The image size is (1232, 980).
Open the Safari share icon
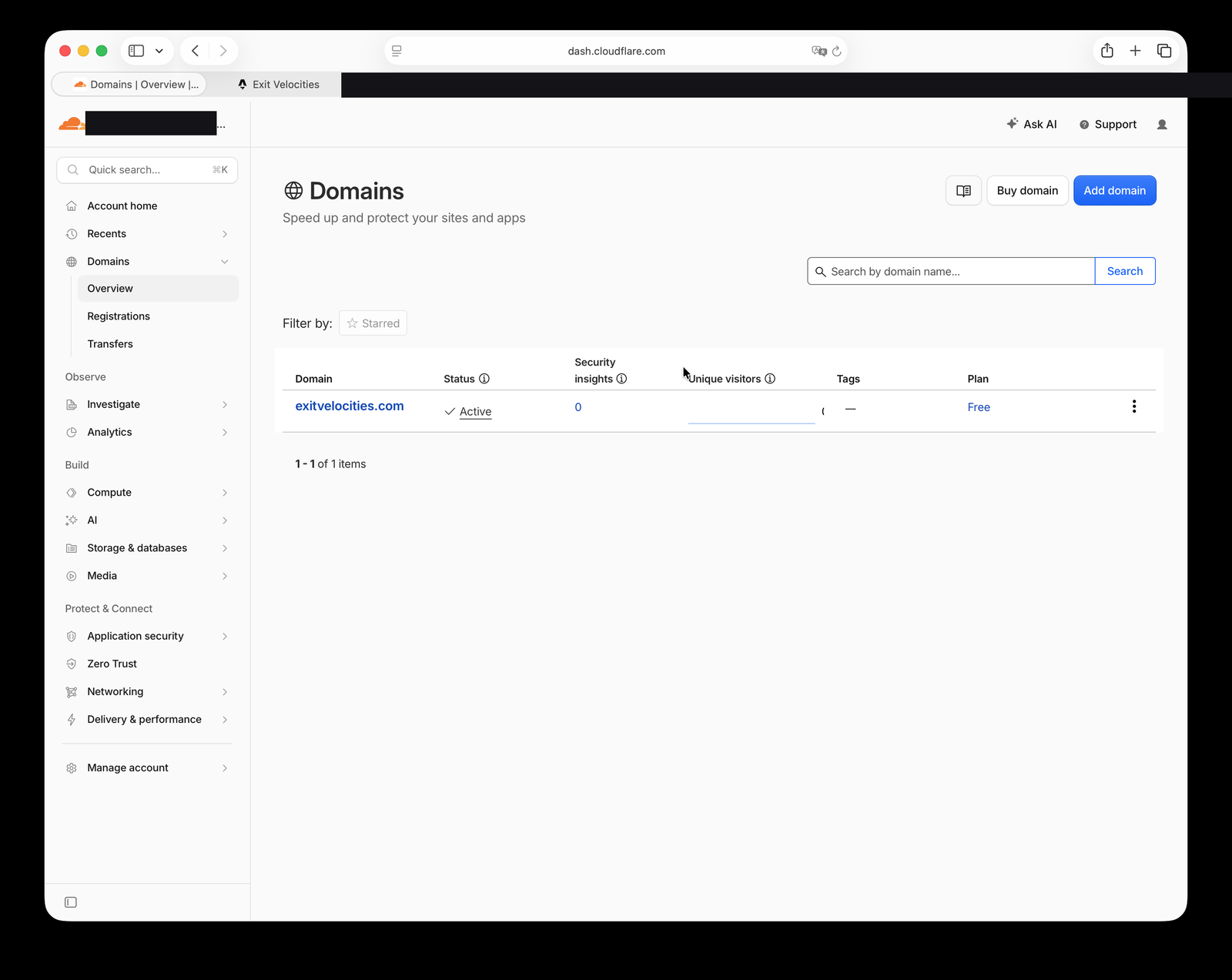(1107, 51)
